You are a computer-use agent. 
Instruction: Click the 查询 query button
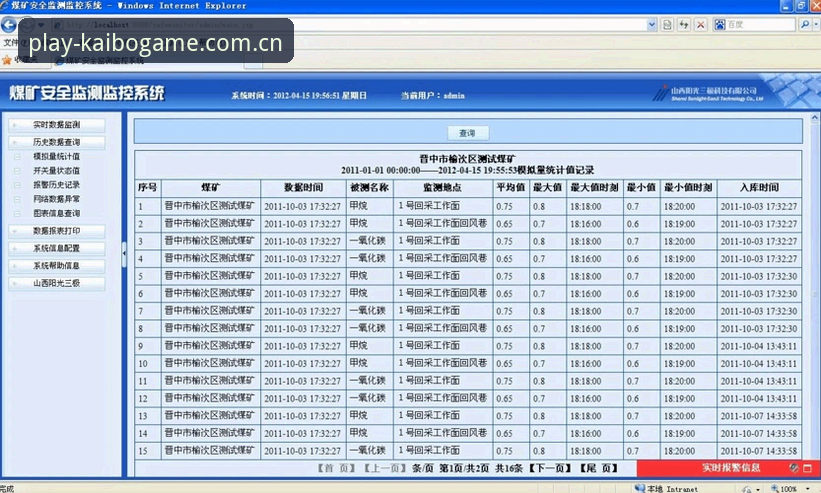468,133
